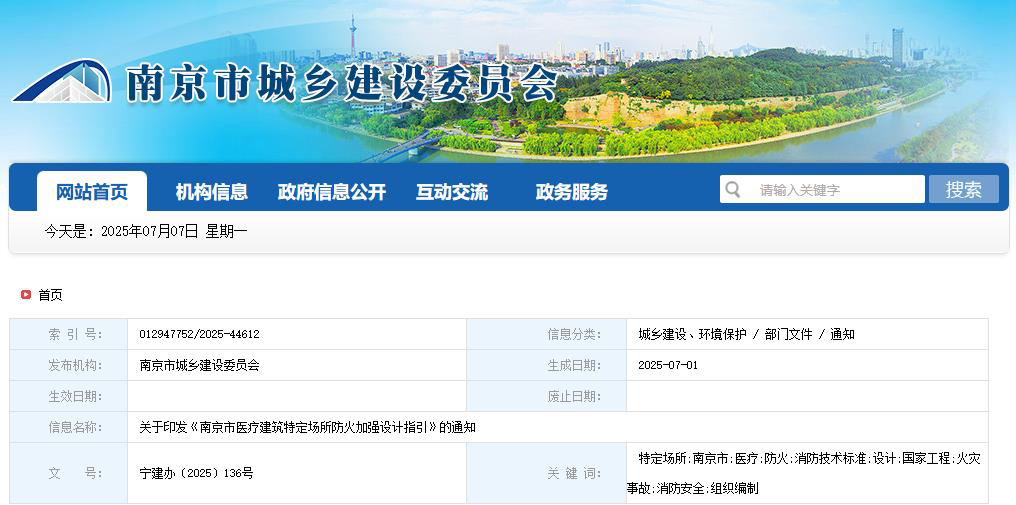
Task: Open the 网站首页 tab
Action: point(92,191)
